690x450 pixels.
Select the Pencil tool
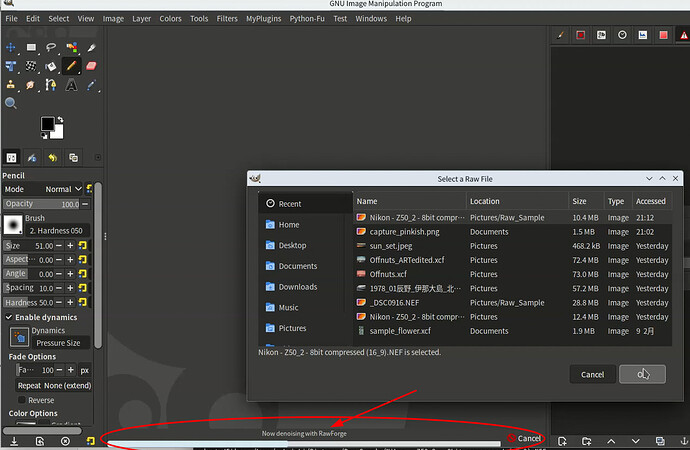[71, 66]
